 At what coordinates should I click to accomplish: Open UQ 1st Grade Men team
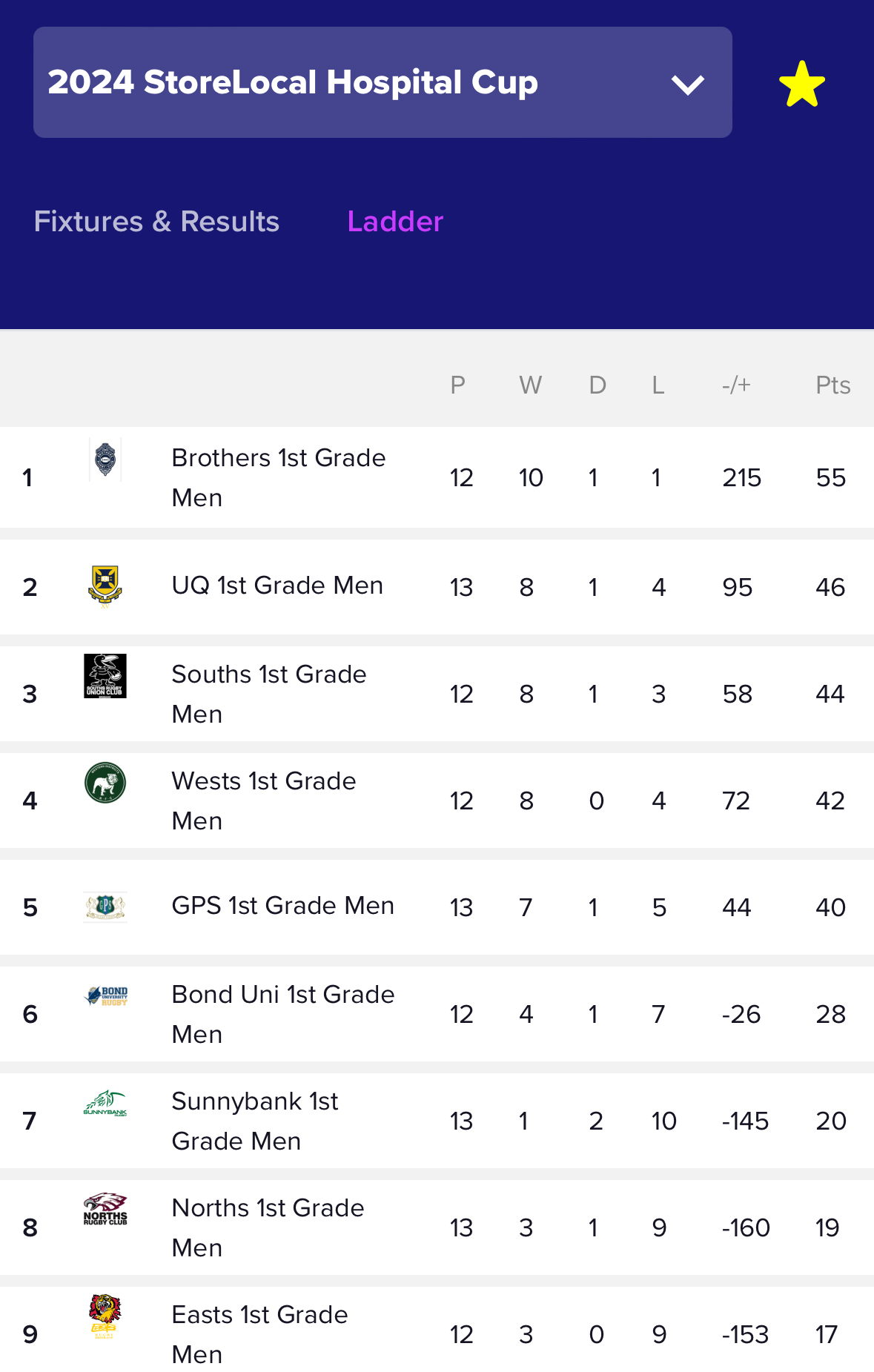coord(277,586)
